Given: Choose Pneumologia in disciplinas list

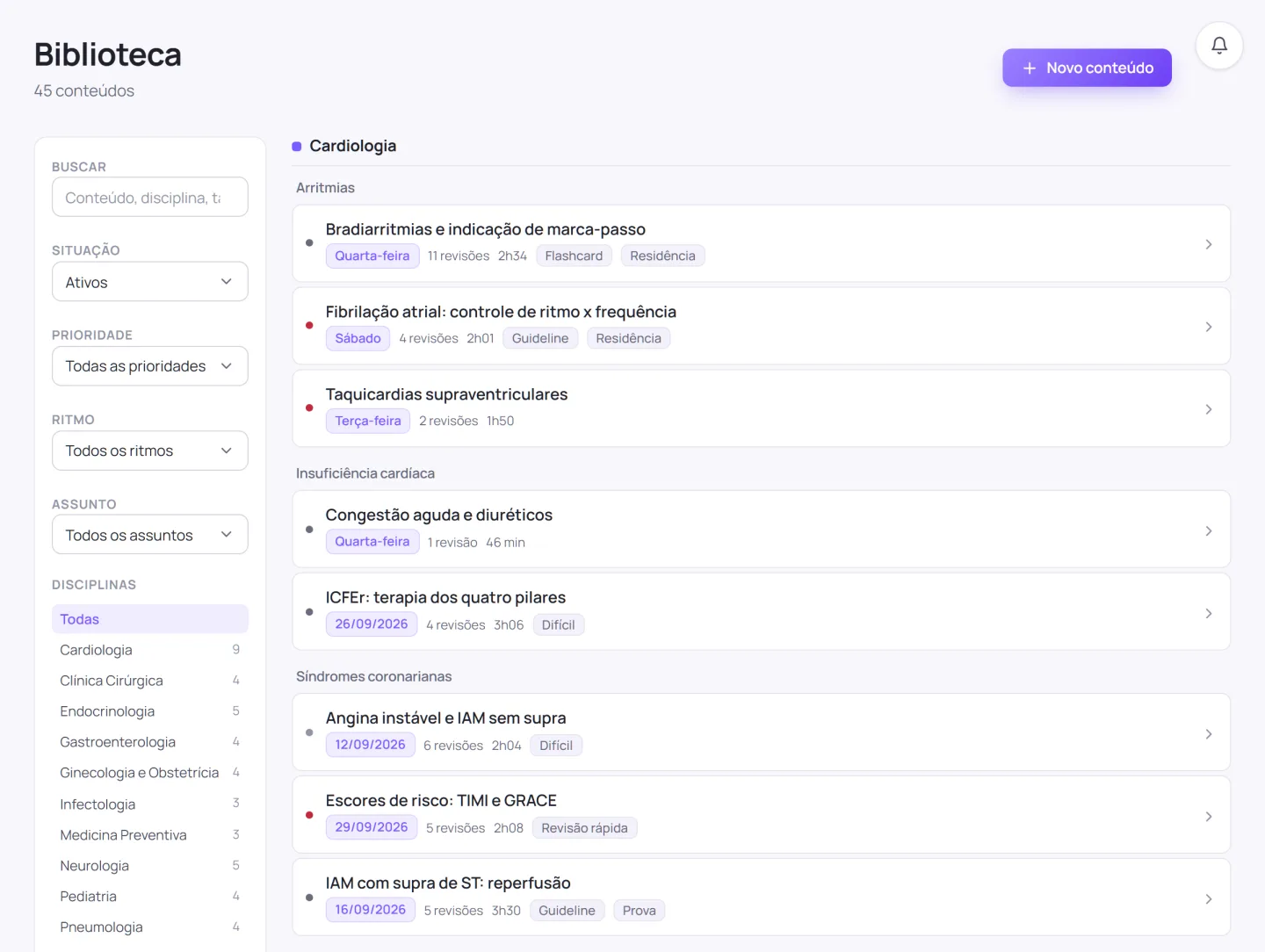Looking at the screenshot, I should pyautogui.click(x=150, y=927).
